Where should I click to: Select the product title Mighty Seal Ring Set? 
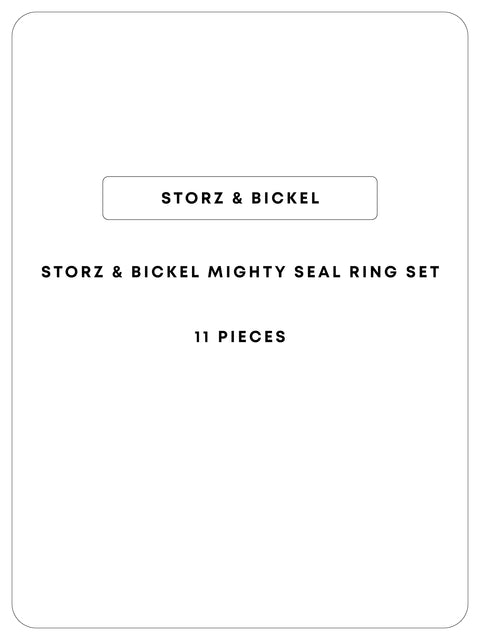pyautogui.click(x=240, y=272)
